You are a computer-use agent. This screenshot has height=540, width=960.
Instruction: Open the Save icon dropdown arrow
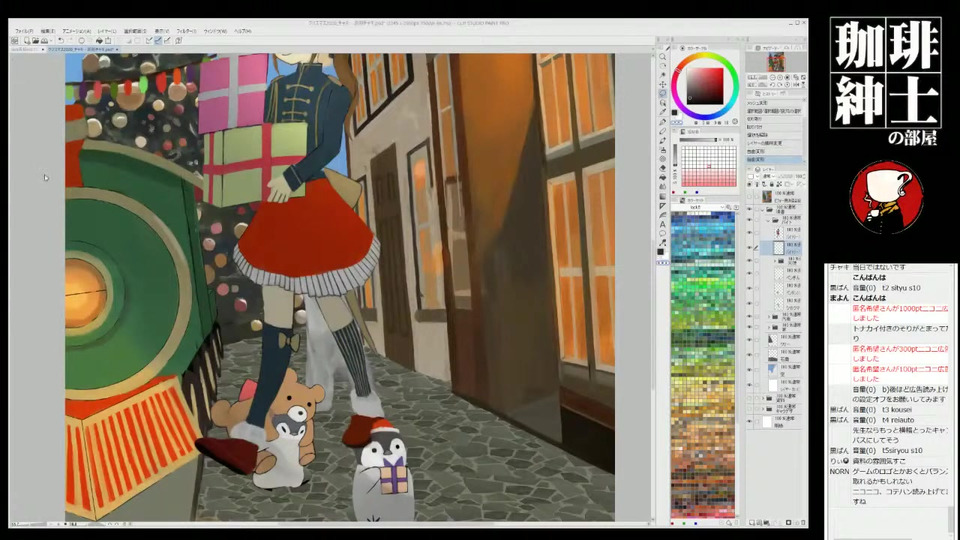click(51, 40)
